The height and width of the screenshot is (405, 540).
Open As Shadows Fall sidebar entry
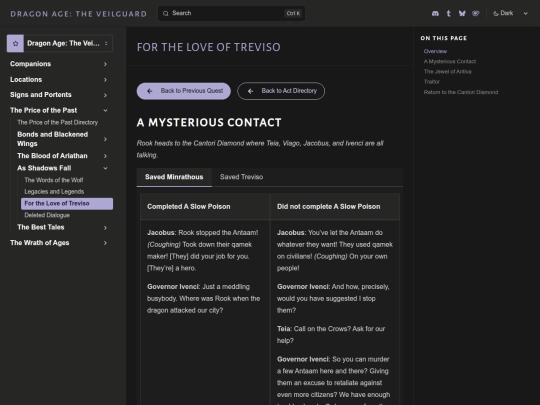click(x=44, y=168)
